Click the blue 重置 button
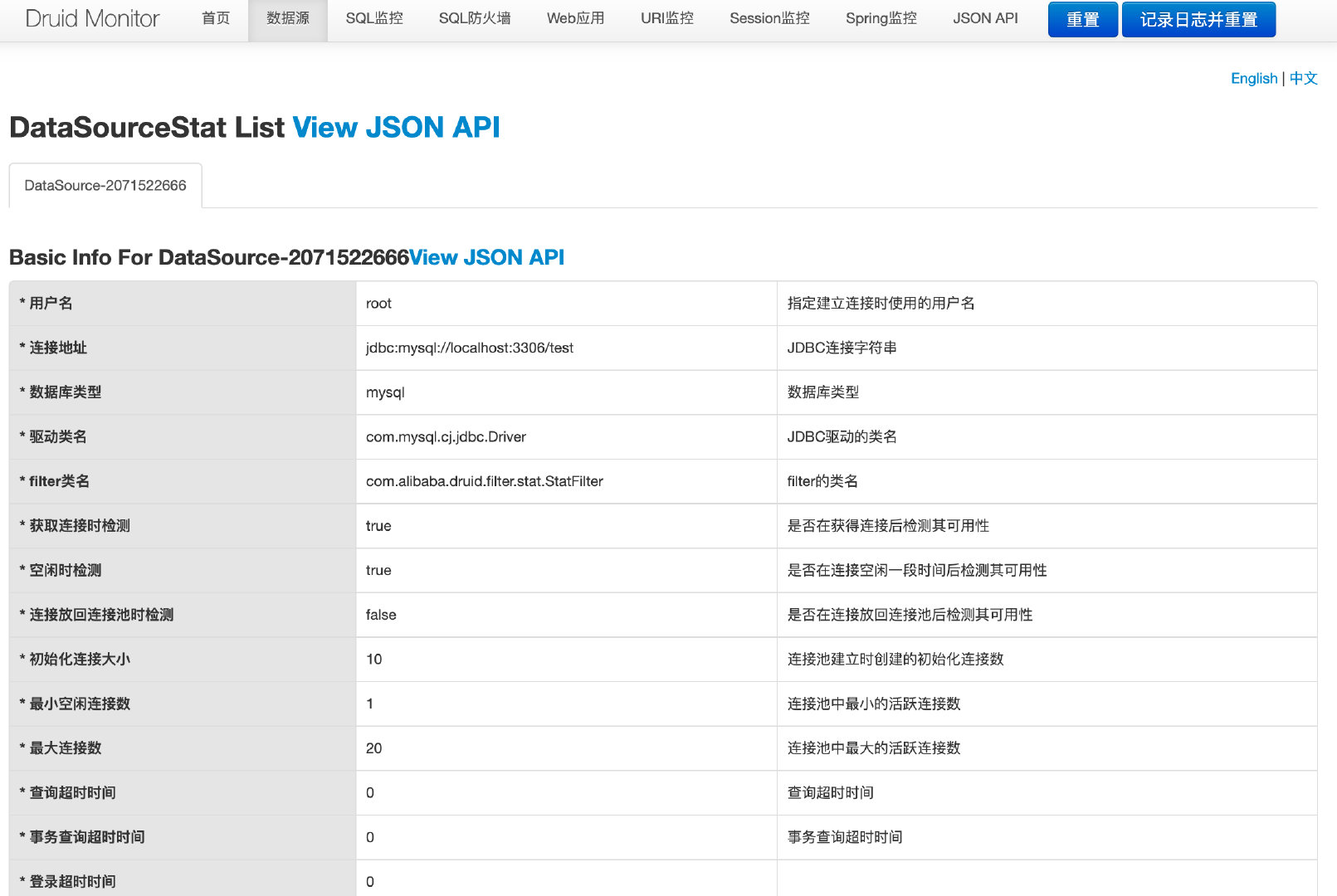1337x896 pixels. coord(1083,20)
